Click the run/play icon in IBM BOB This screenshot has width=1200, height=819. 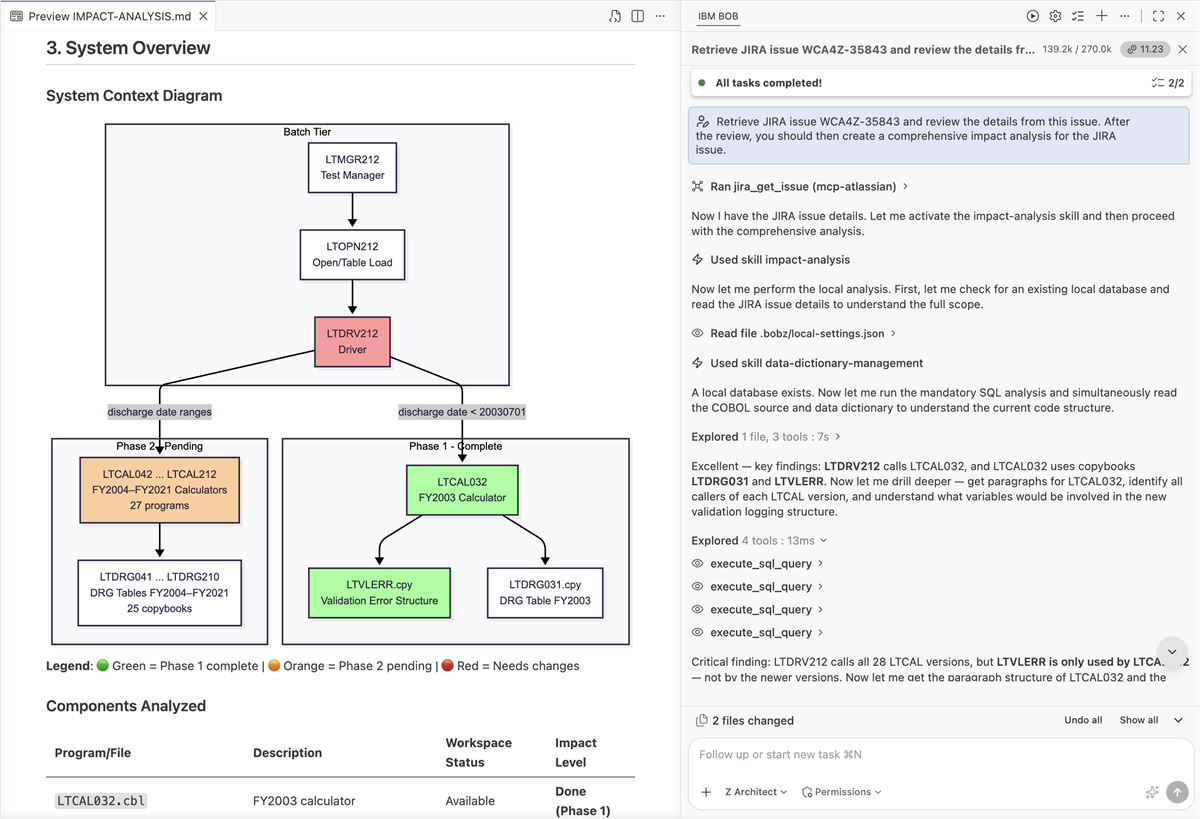(x=1033, y=16)
